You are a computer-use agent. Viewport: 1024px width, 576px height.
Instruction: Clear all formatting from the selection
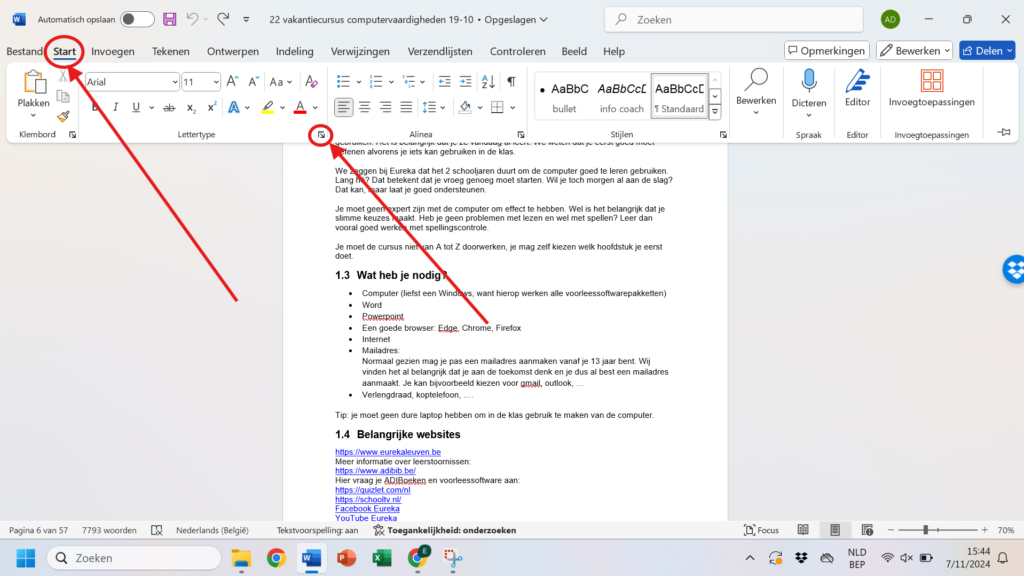point(310,82)
